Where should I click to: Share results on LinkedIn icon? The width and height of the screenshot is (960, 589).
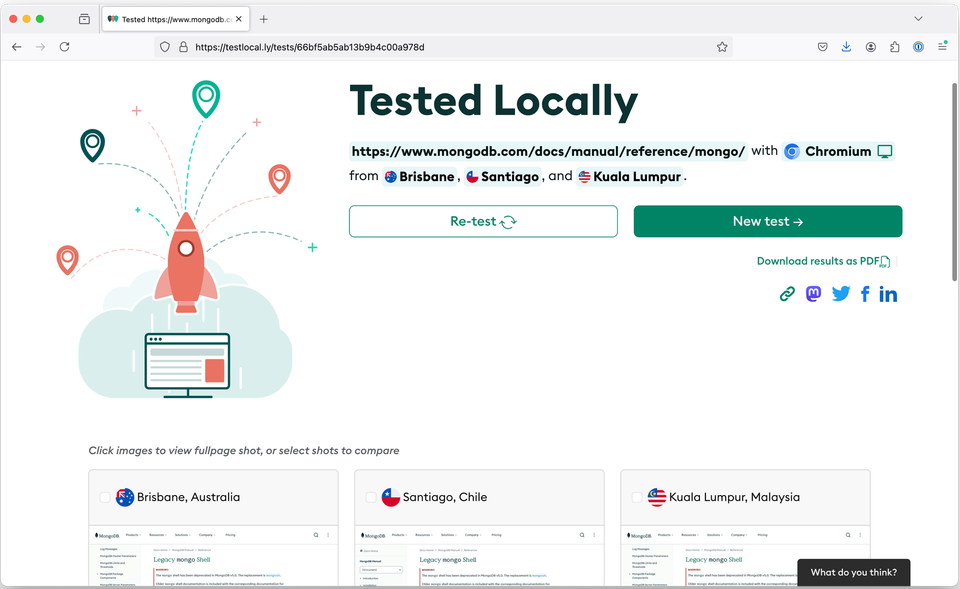click(888, 294)
